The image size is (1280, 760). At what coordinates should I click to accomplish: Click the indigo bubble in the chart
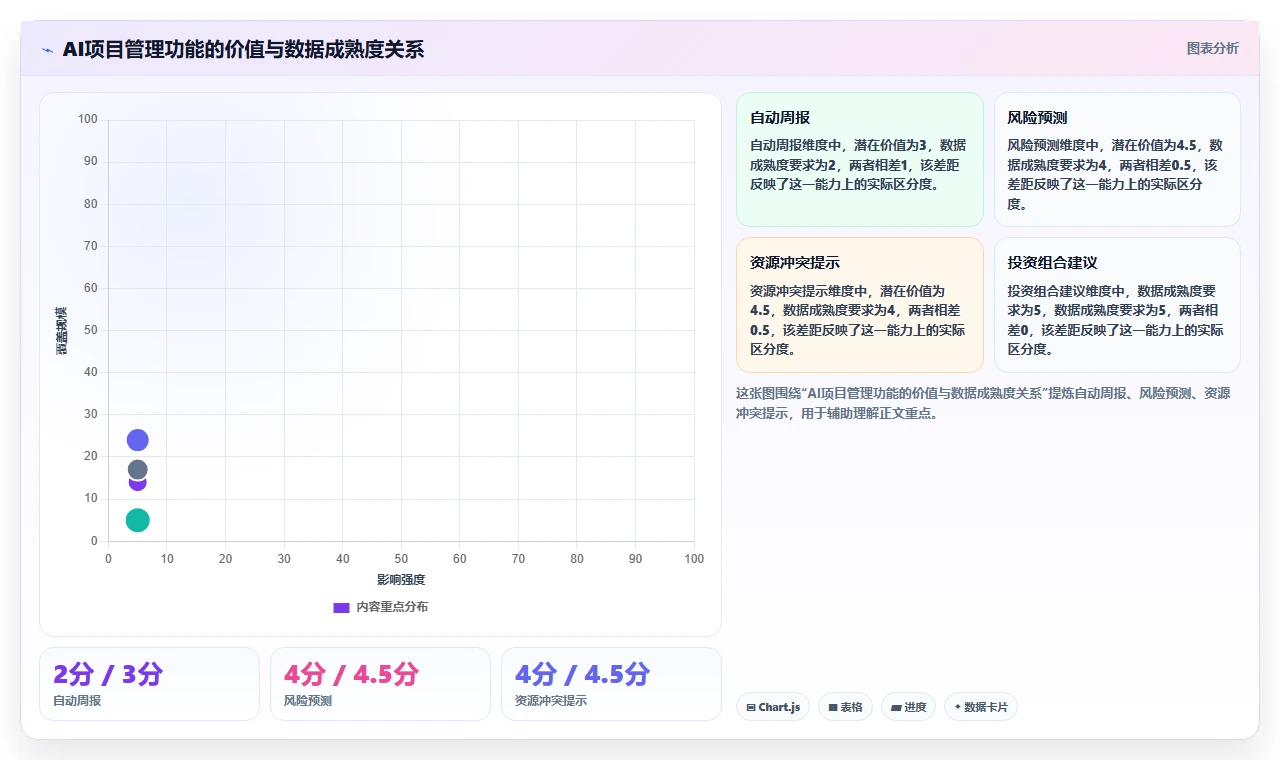coord(138,440)
